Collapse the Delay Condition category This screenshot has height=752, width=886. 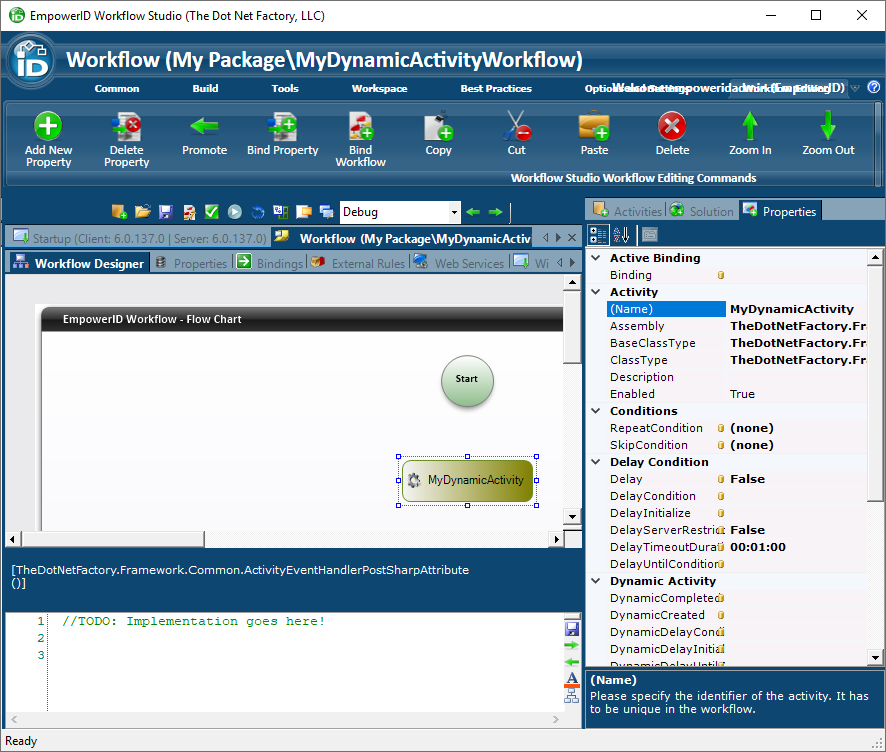597,462
